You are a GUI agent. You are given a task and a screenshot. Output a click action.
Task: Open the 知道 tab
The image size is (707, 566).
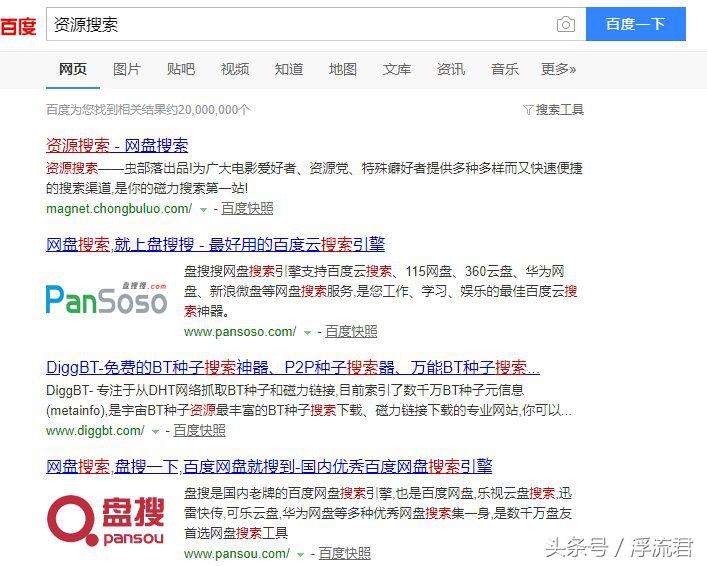[x=289, y=69]
